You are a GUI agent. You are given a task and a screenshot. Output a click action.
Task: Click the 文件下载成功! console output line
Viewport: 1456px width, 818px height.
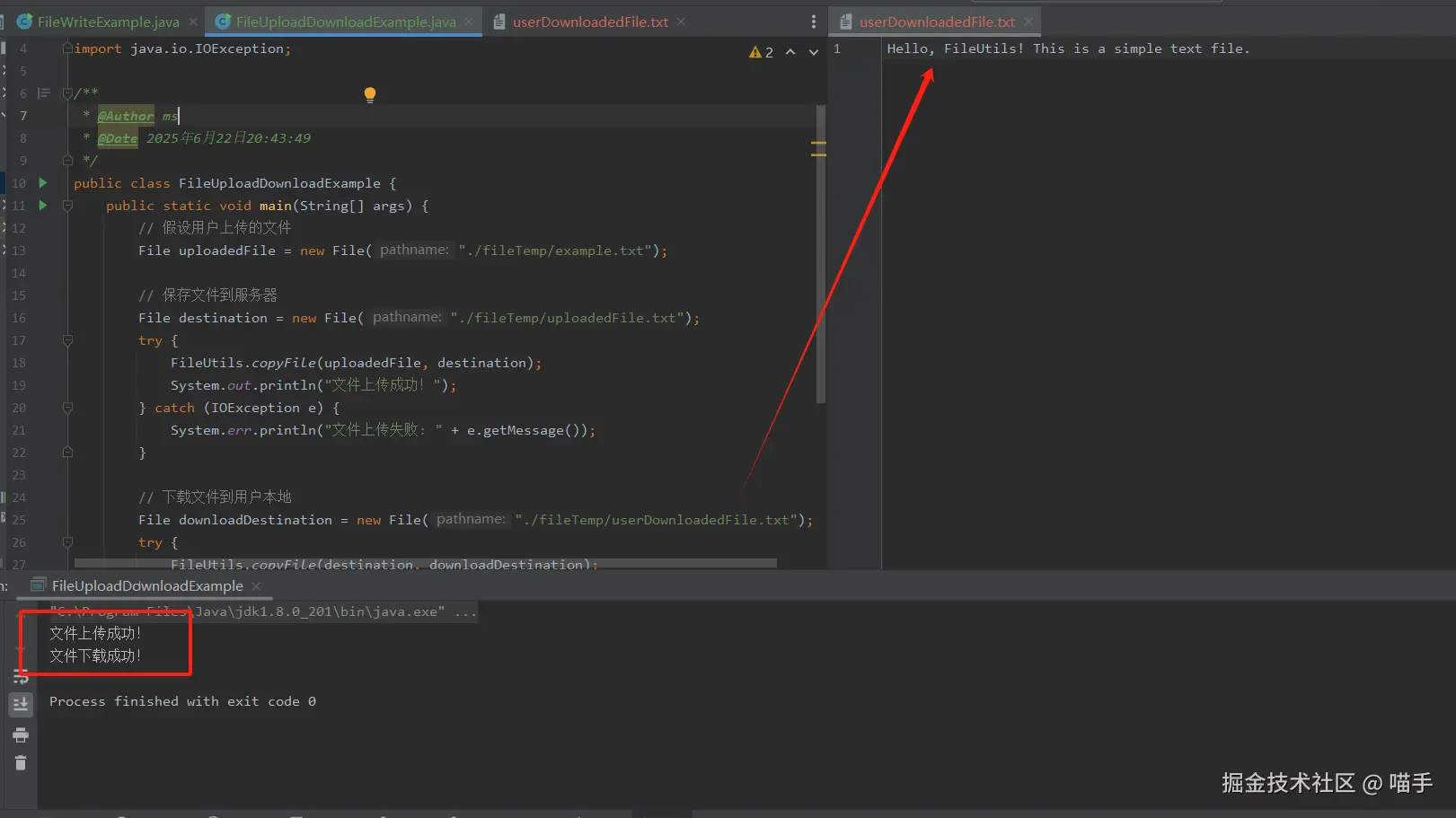(95, 656)
